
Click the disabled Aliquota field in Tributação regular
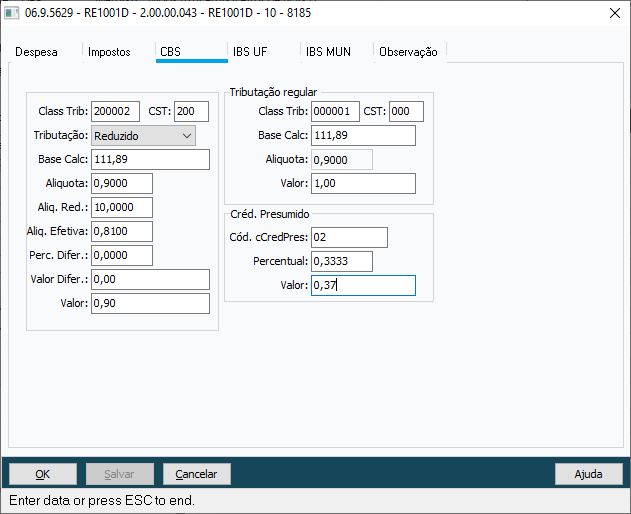click(342, 160)
